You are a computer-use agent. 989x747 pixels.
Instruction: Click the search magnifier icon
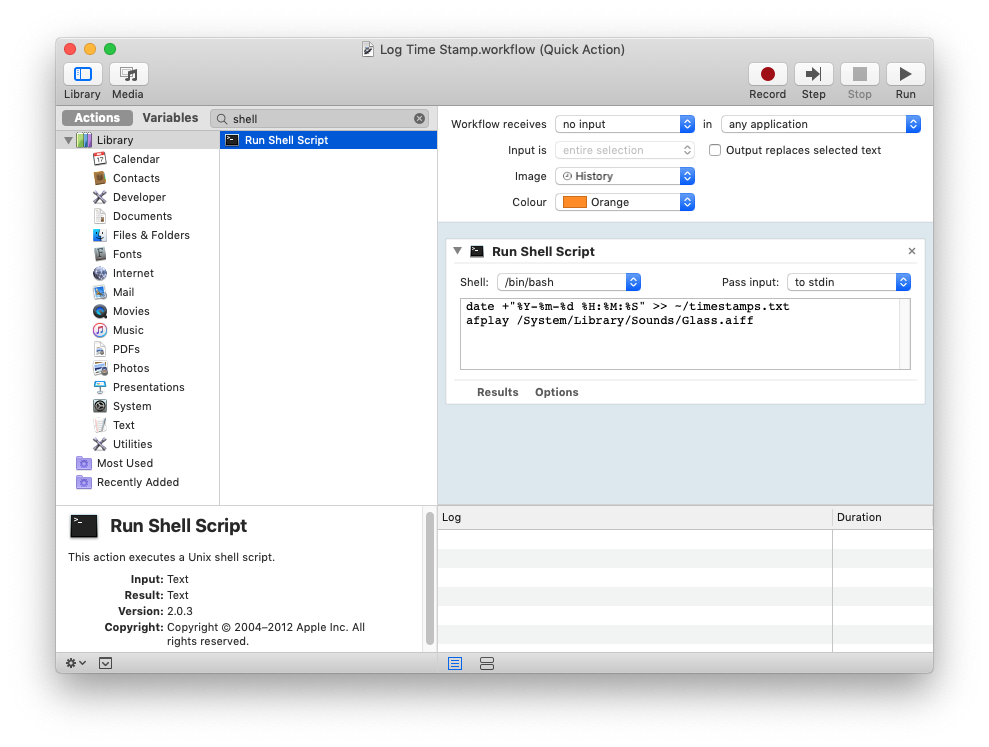[222, 119]
